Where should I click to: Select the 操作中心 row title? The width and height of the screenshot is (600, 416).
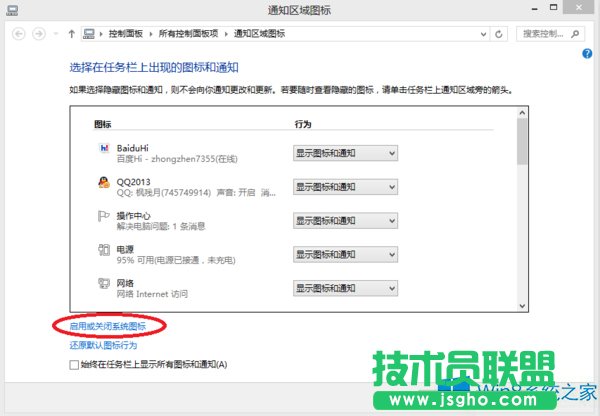134,215
